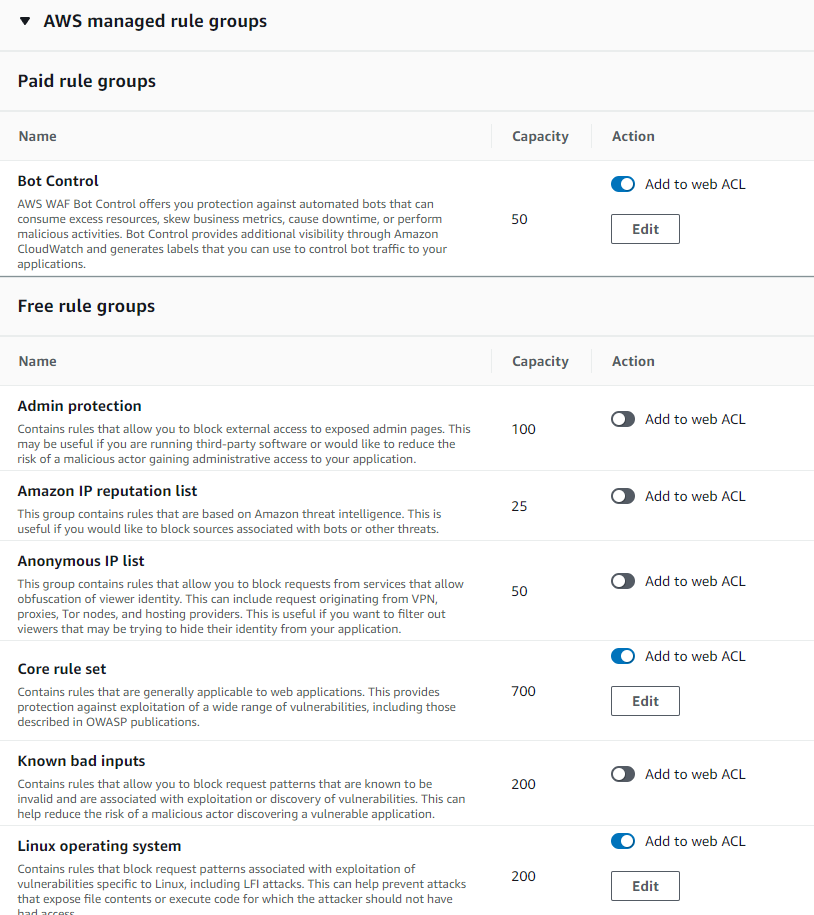Disable Linux operating system toggle
This screenshot has height=915, width=814.
(x=623, y=841)
